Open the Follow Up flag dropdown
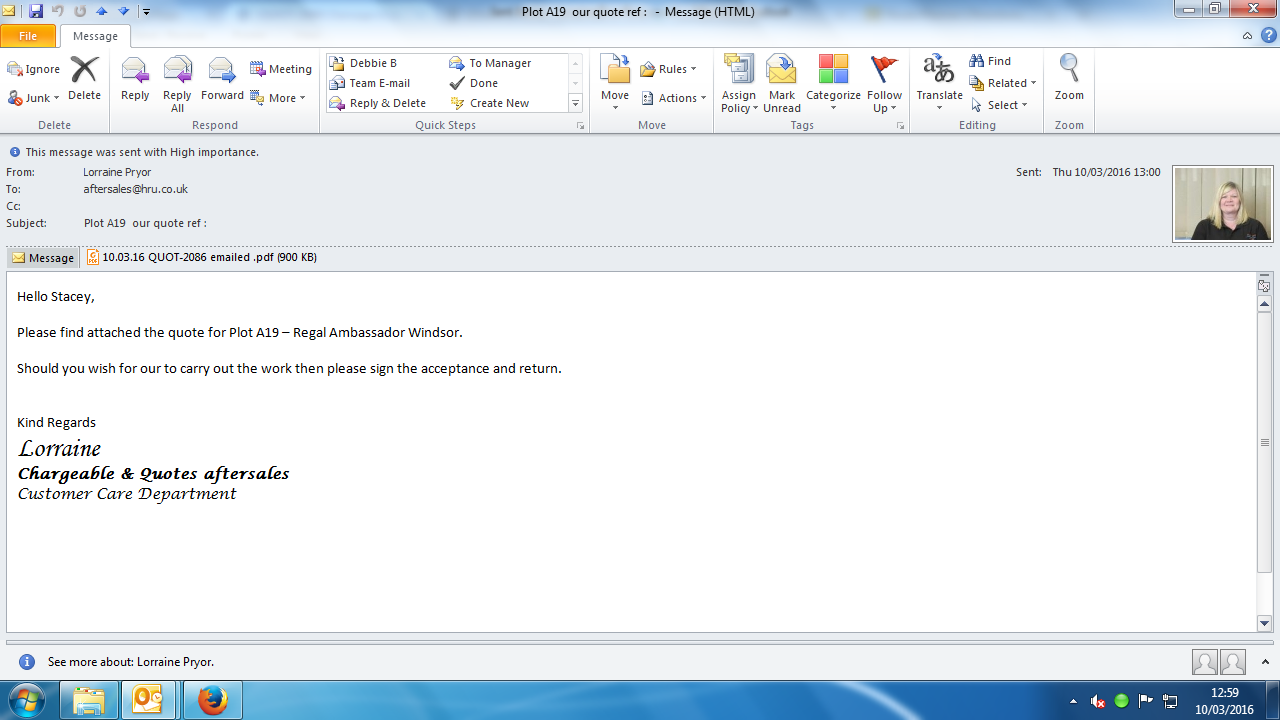 tap(884, 85)
